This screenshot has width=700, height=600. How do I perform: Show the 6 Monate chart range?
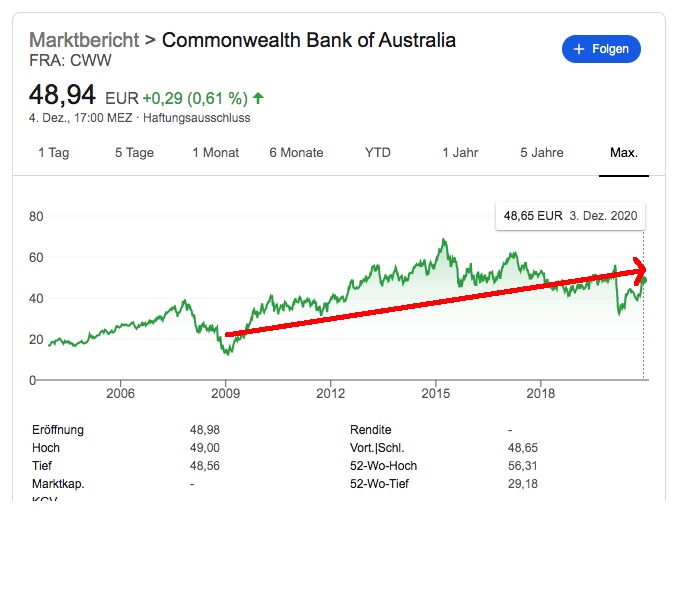click(296, 153)
